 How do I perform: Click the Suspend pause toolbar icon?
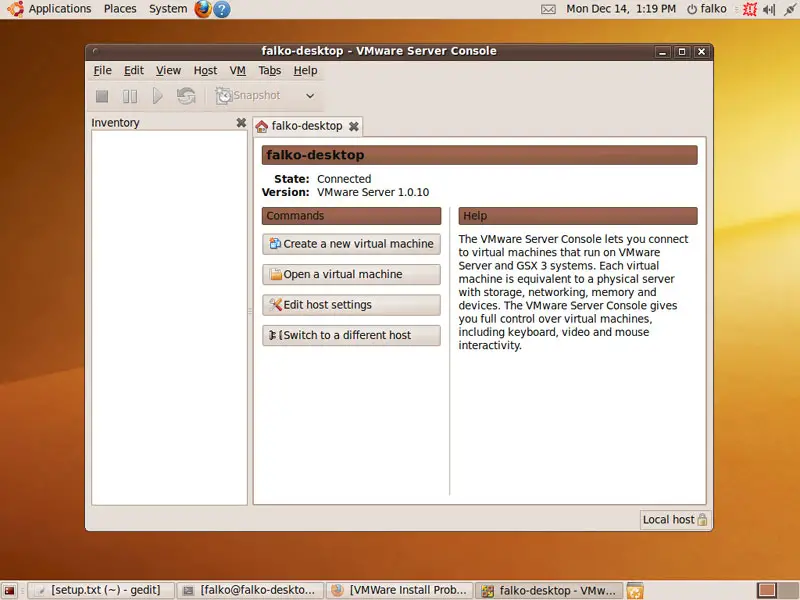click(x=130, y=96)
